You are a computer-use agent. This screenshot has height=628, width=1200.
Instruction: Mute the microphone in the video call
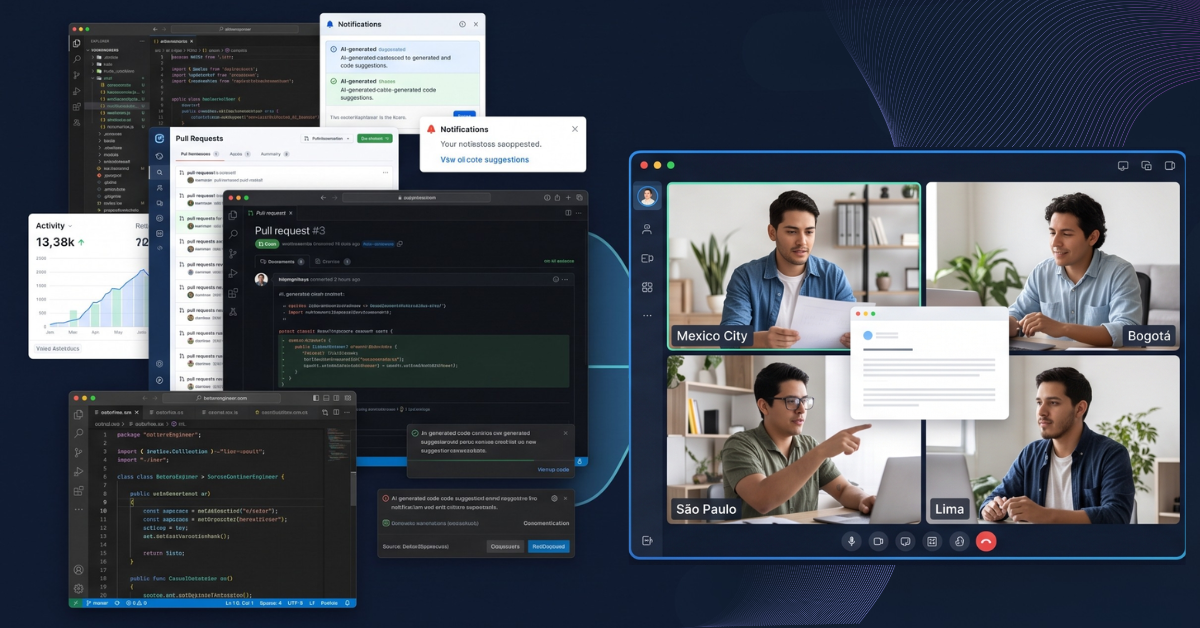(x=852, y=541)
